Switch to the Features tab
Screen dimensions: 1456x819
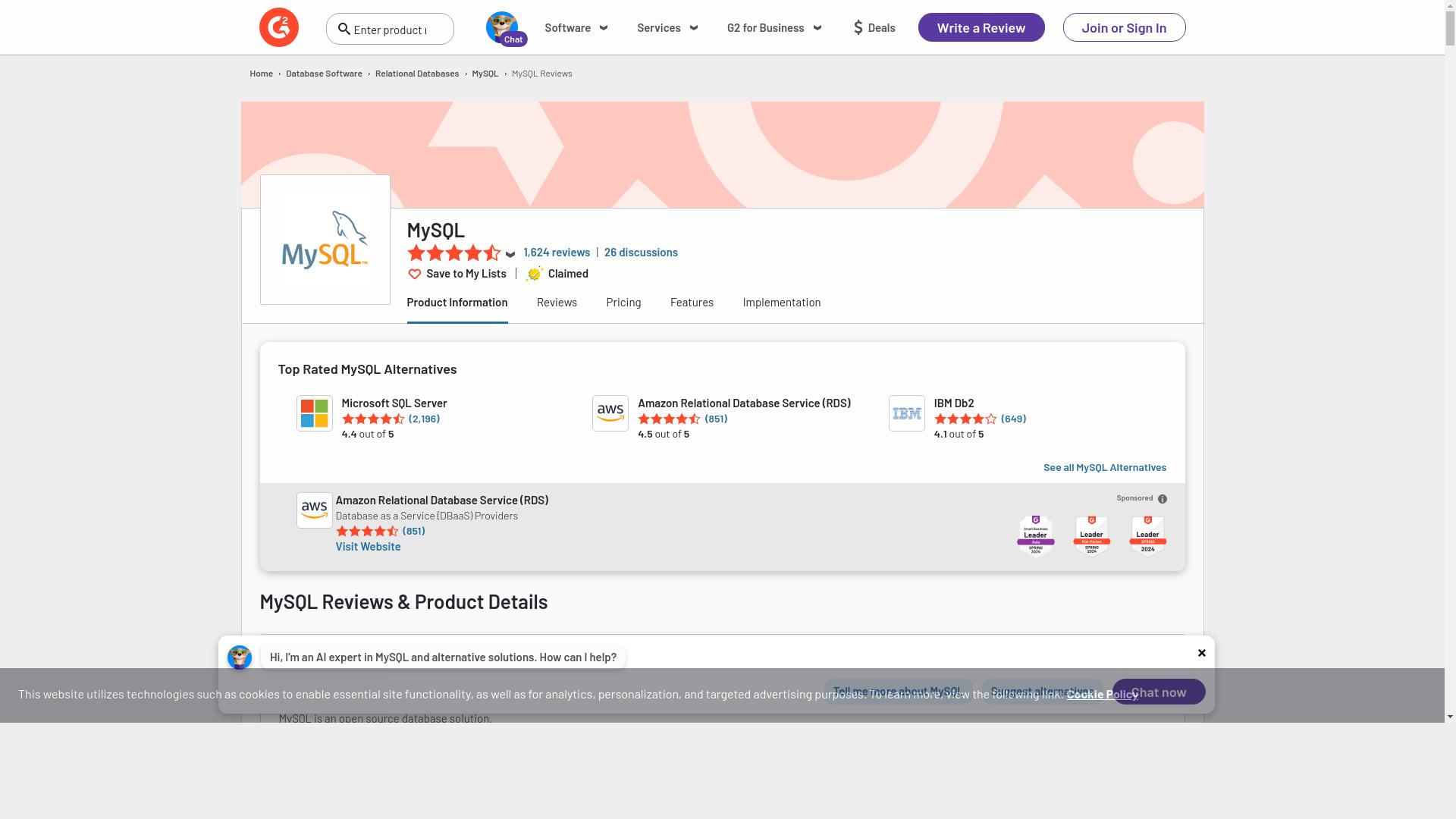pos(692,303)
